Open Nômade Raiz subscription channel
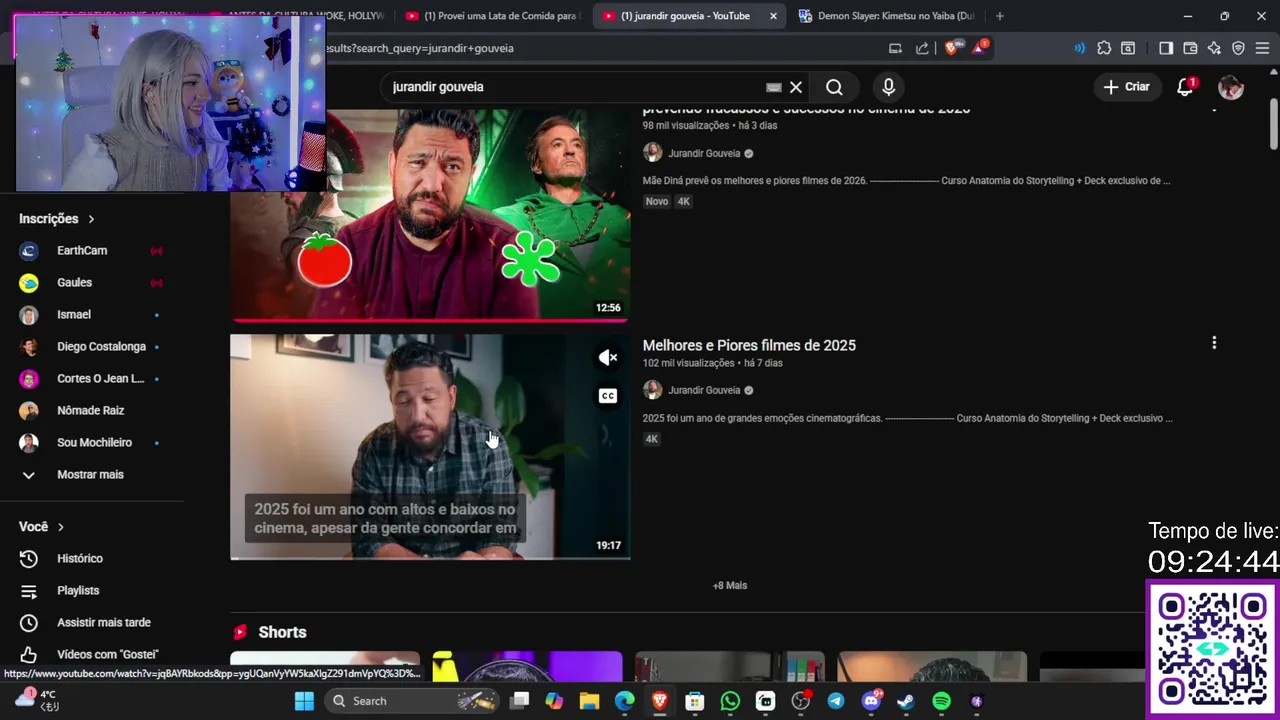1280x720 pixels. 91,411
